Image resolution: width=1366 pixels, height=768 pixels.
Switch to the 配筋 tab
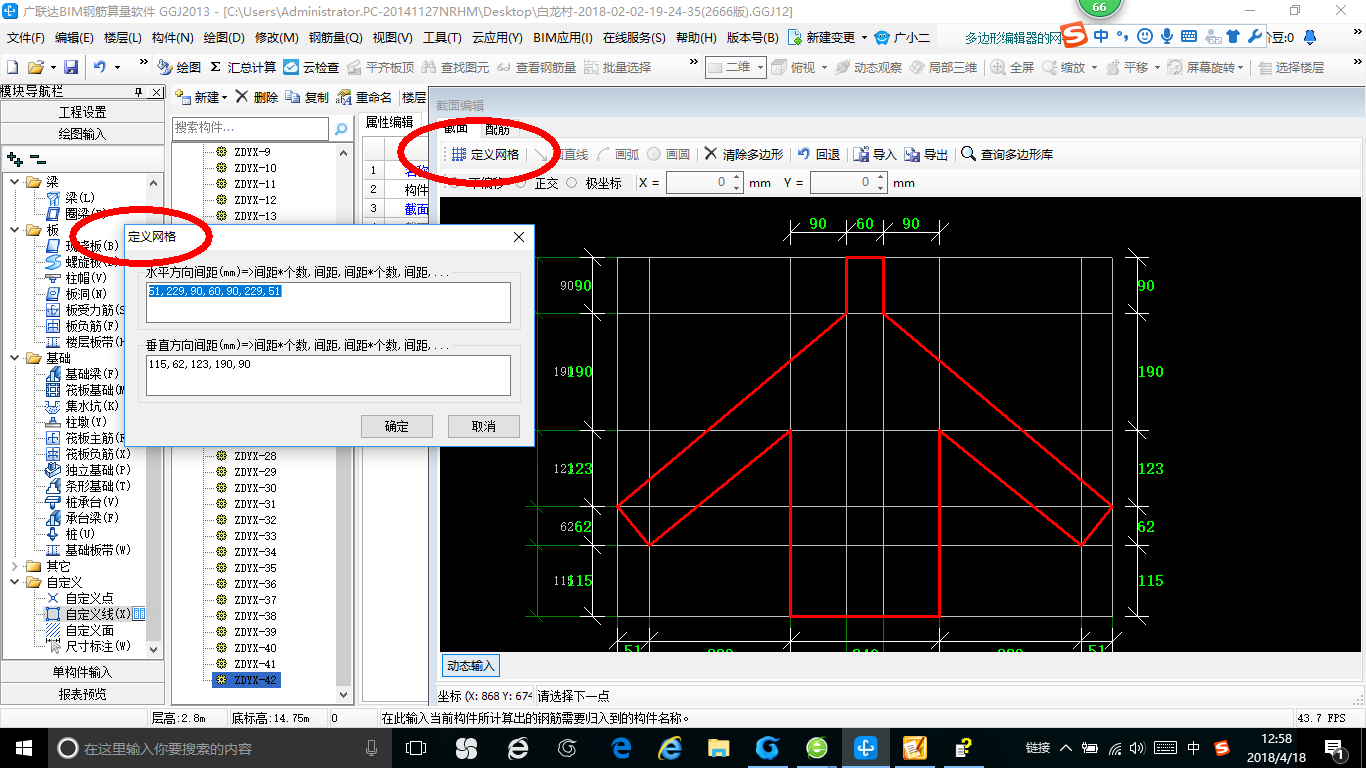(x=497, y=129)
